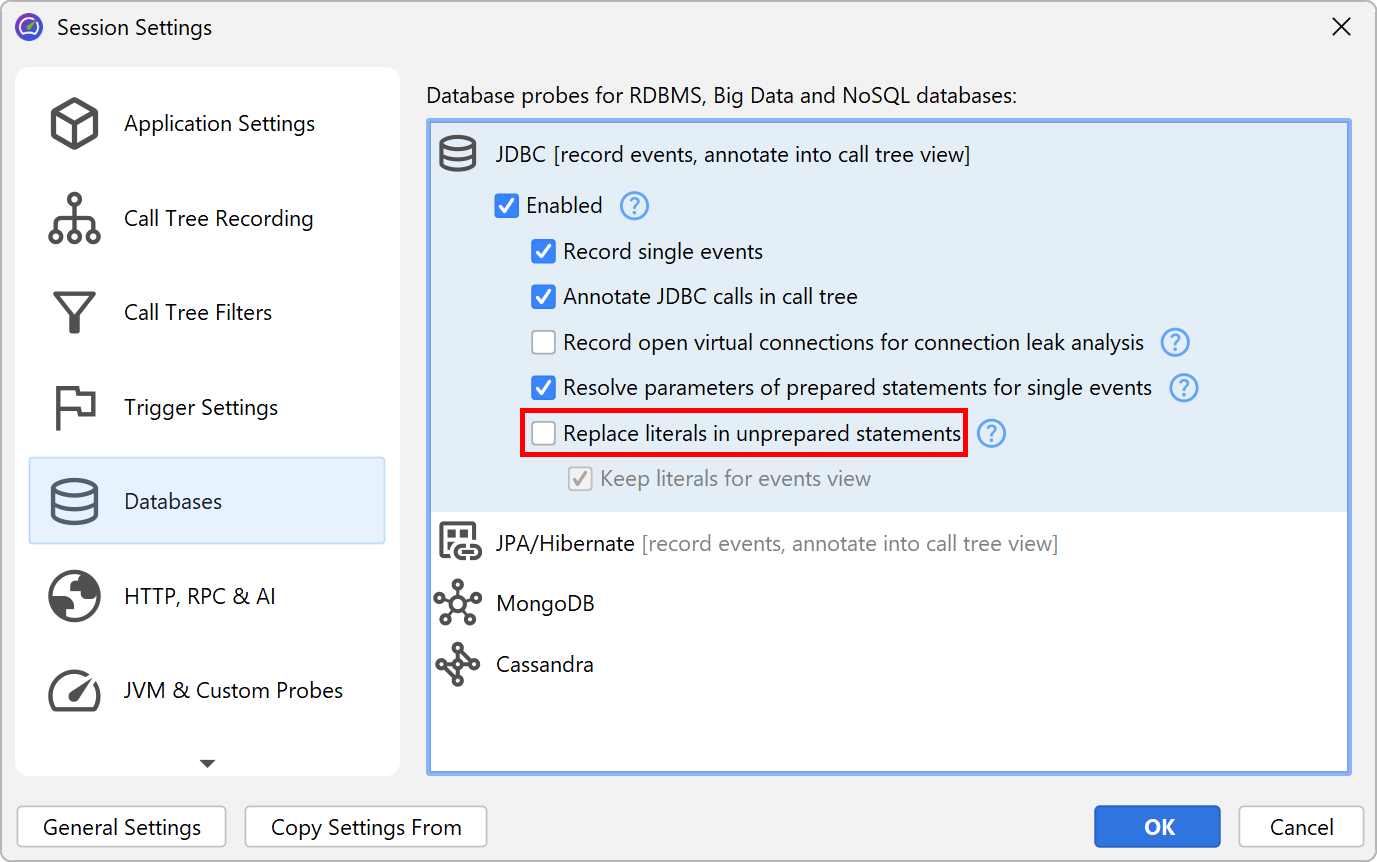The image size is (1377, 862).
Task: Enable Replace literals in unprepared statements
Action: click(543, 434)
